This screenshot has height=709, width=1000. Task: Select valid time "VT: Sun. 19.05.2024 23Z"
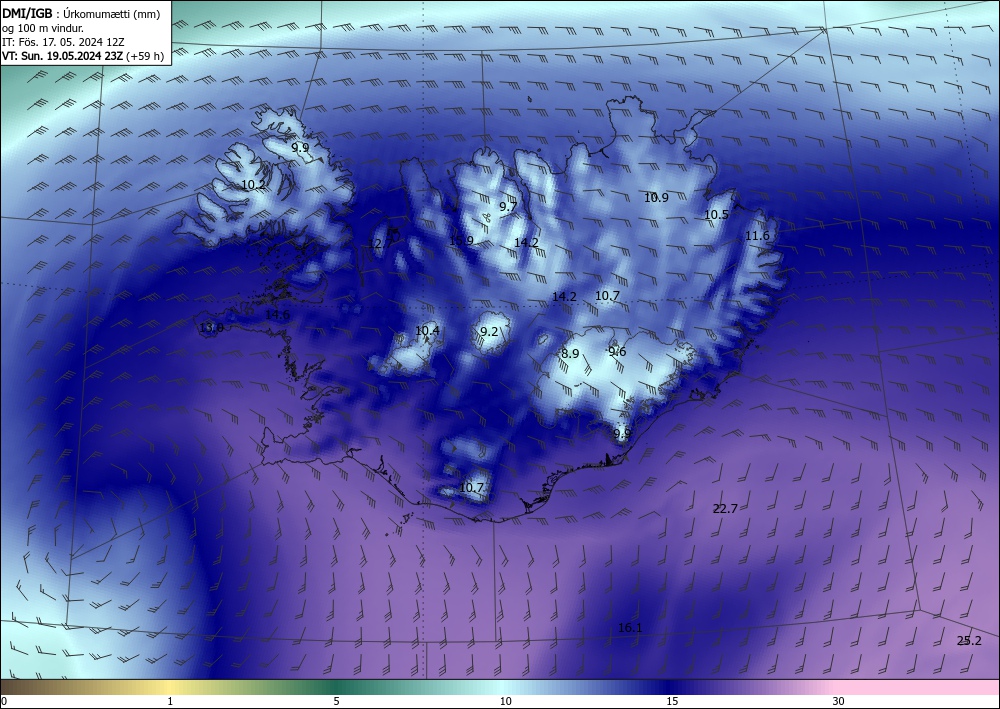(62, 56)
